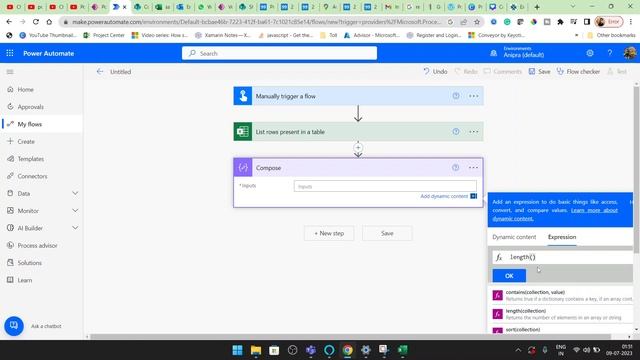
Task: Click the Save button below the flow
Action: (387, 233)
